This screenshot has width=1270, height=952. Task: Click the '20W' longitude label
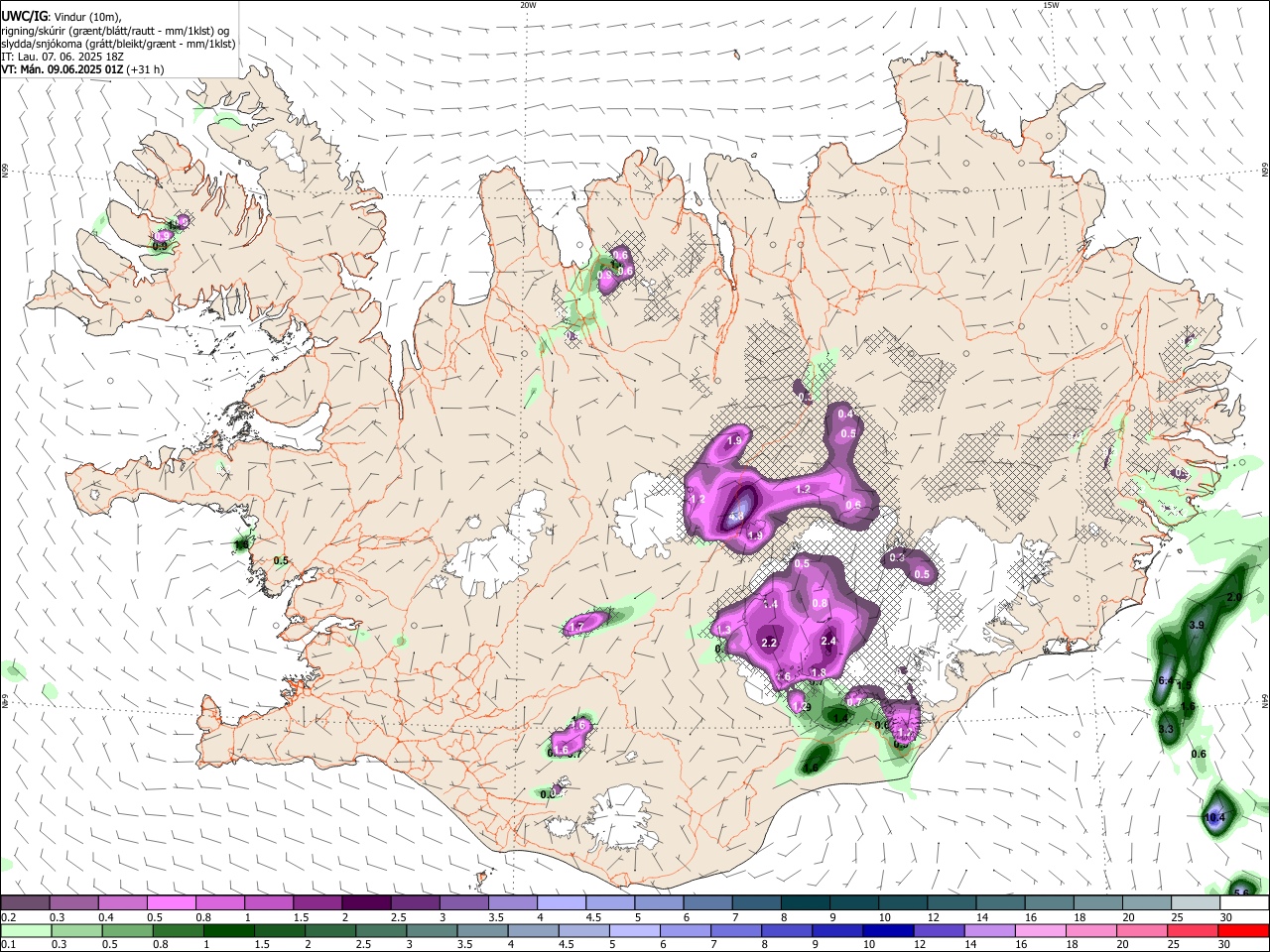click(528, 5)
